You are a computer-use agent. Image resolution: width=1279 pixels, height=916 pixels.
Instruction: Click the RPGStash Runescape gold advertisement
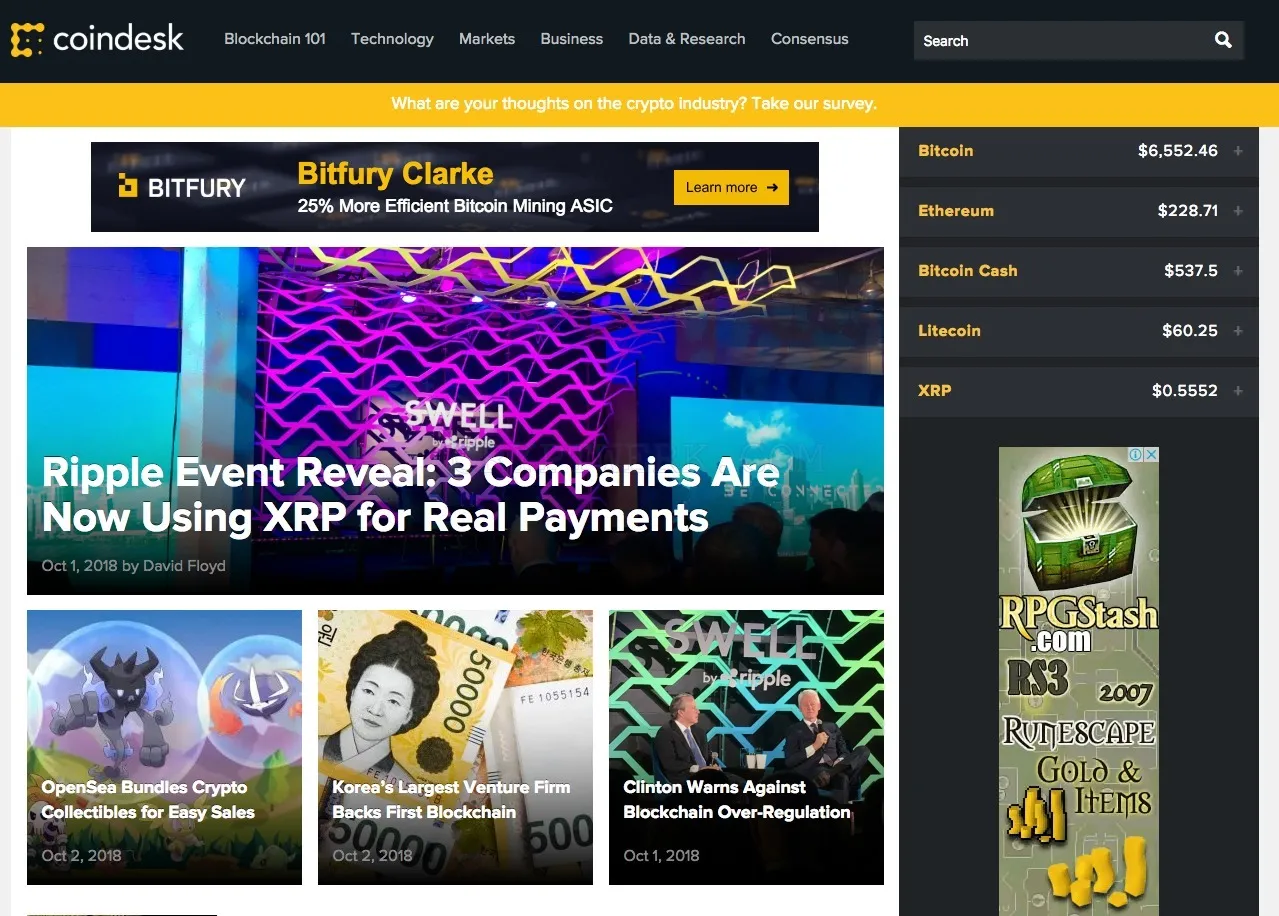coord(1079,681)
